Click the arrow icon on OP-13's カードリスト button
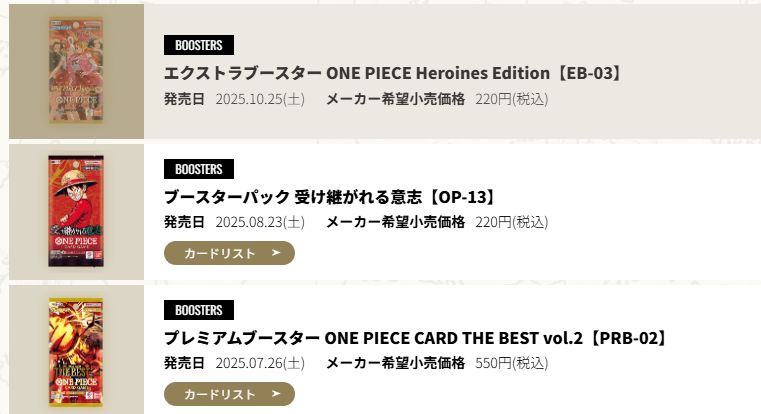The height and width of the screenshot is (414, 761). pos(276,253)
